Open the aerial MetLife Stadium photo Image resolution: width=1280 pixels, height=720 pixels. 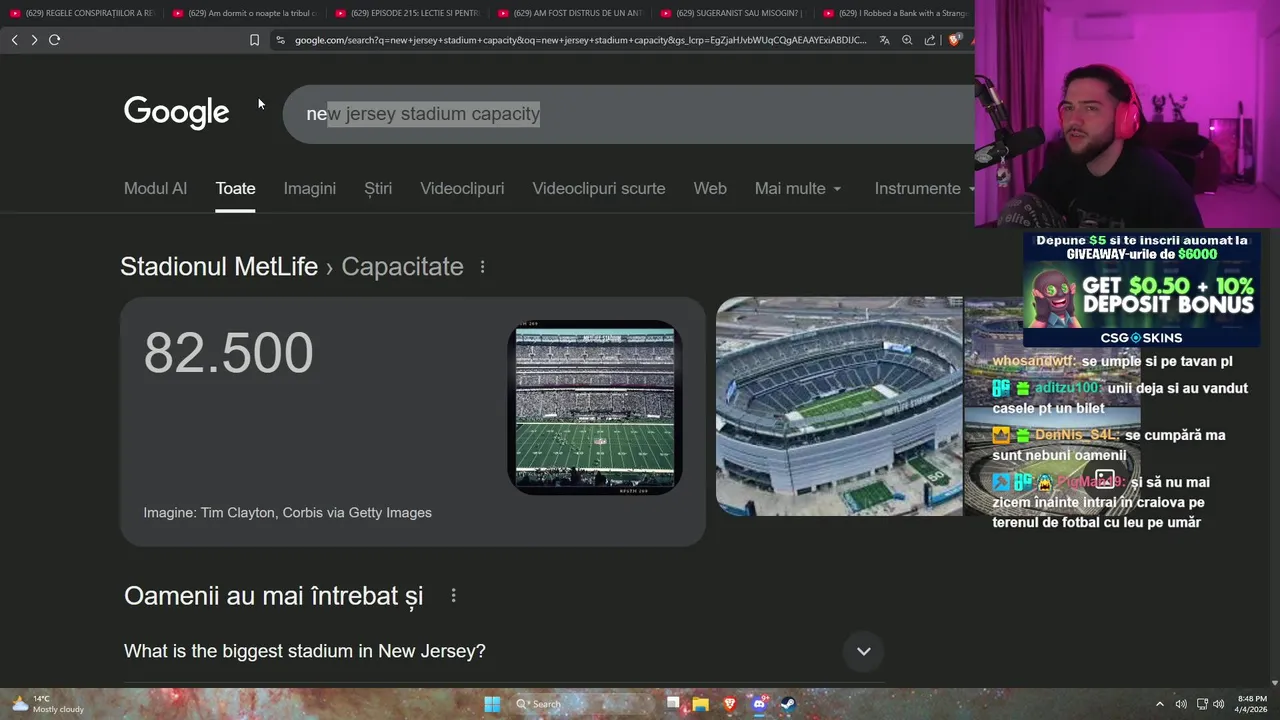839,406
